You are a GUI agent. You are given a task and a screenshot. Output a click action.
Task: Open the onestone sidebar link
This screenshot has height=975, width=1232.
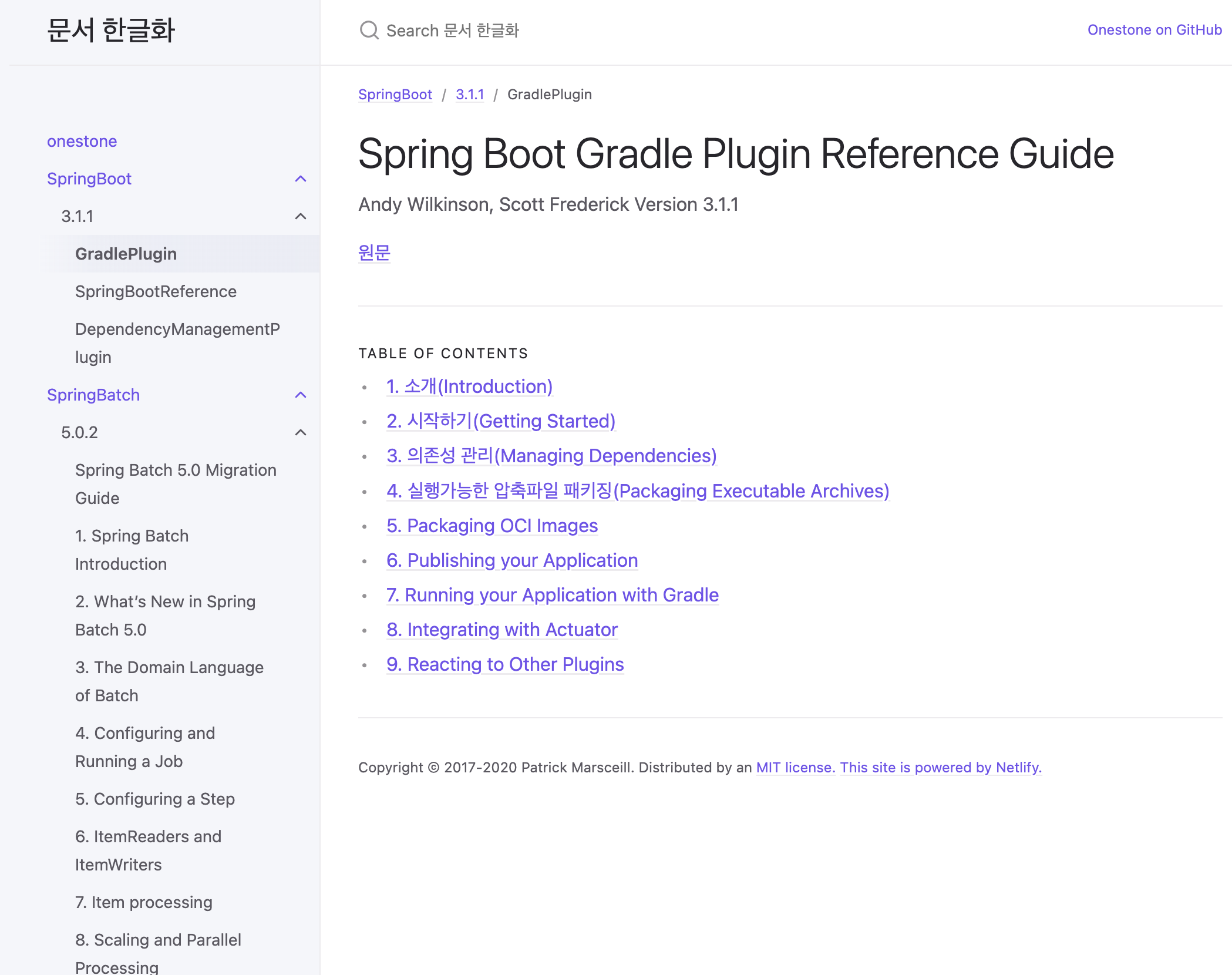(82, 142)
